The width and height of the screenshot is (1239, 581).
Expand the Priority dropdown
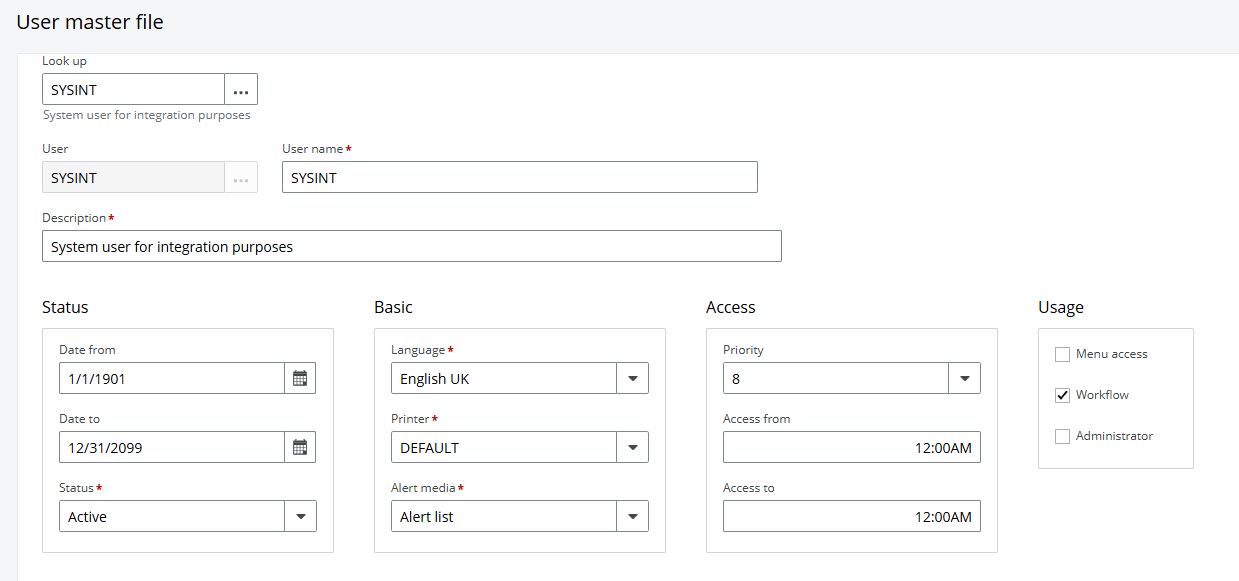(965, 378)
